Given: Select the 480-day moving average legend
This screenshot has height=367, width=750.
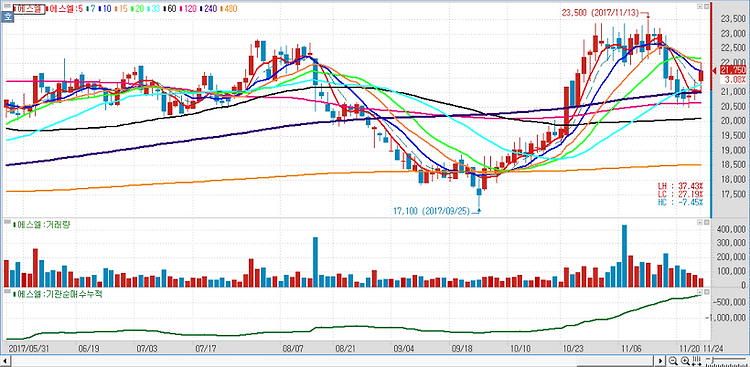Looking at the screenshot, I should point(229,9).
